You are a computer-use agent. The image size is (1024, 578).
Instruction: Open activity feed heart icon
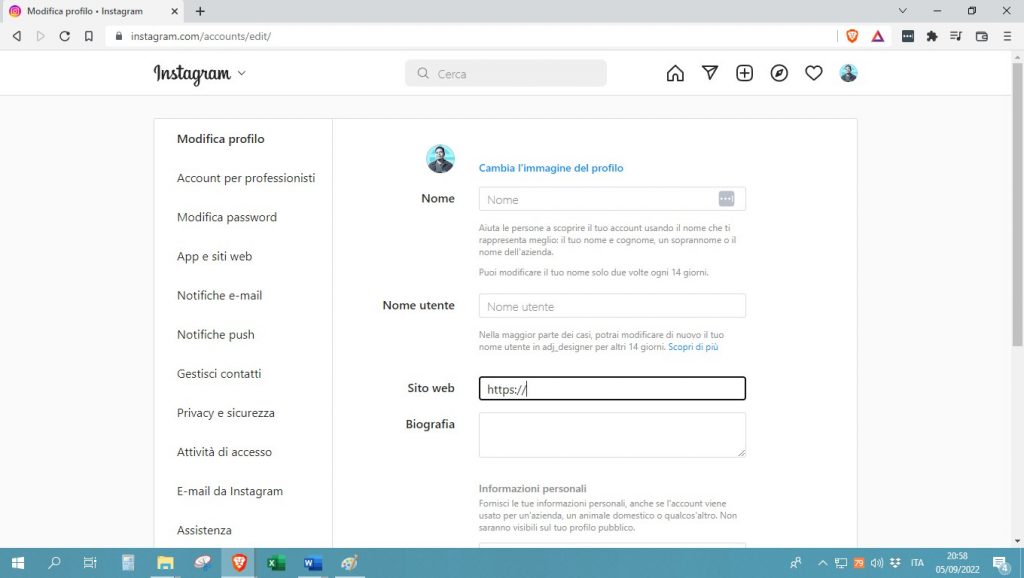tap(814, 73)
